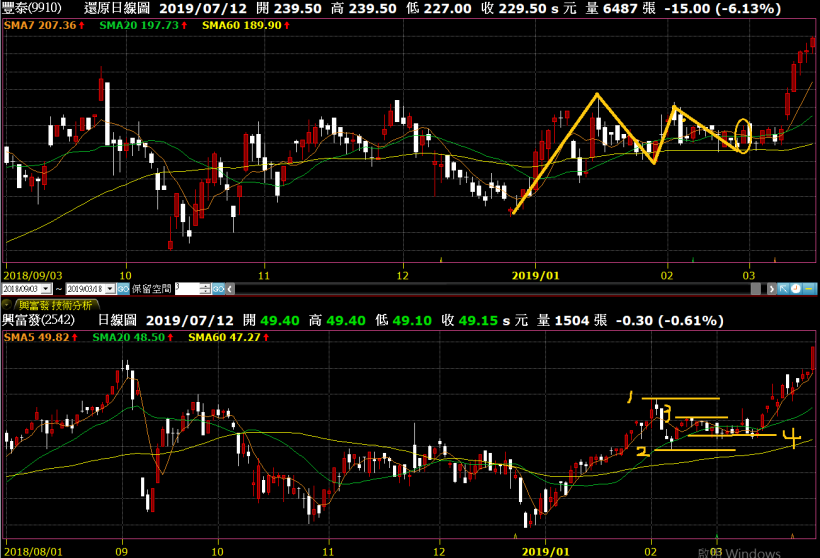The width and height of the screenshot is (820, 558).
Task: Click the 豐泰(9910) stock title
Action: (32, 8)
